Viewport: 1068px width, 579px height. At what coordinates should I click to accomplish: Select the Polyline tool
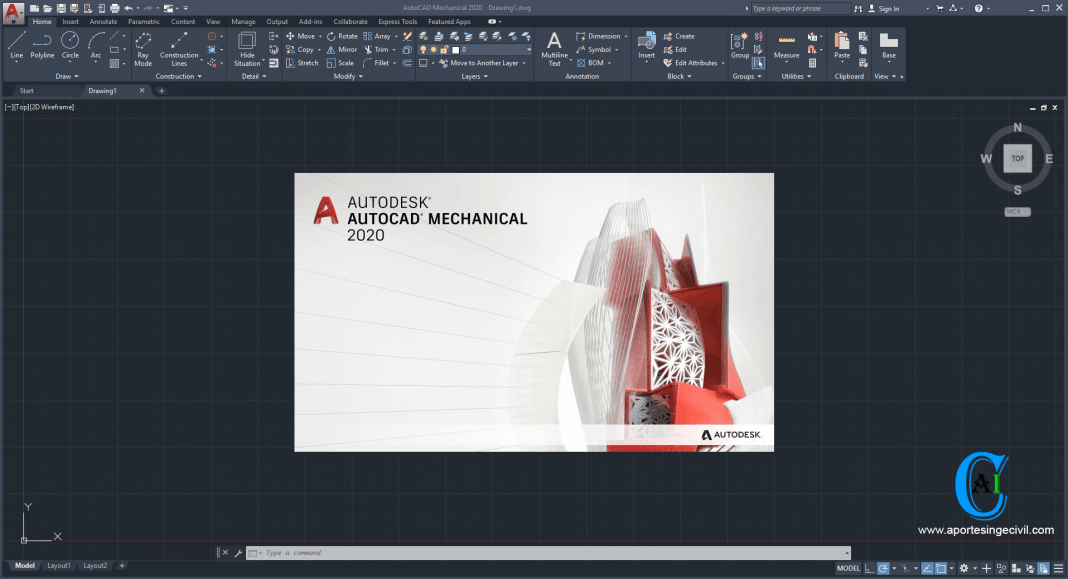[x=42, y=45]
